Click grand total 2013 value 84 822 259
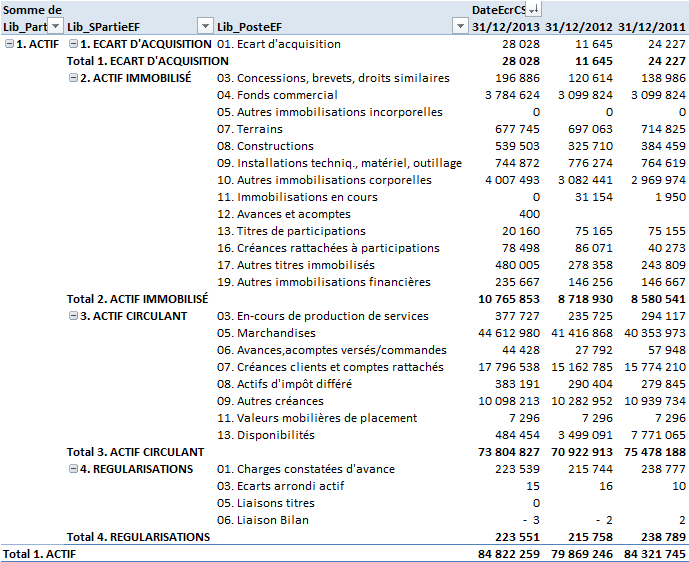 coord(509,554)
